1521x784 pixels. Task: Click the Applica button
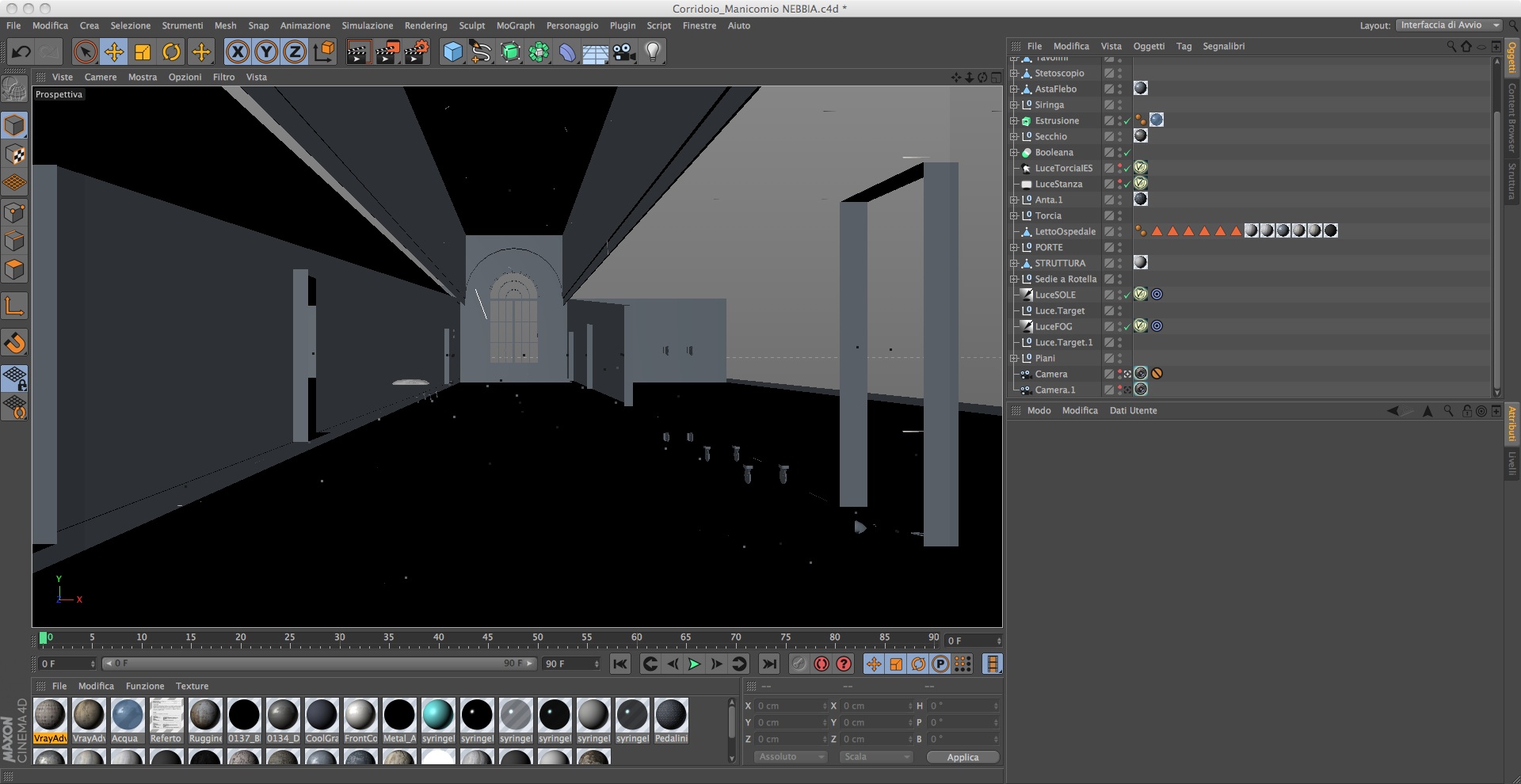click(x=963, y=757)
